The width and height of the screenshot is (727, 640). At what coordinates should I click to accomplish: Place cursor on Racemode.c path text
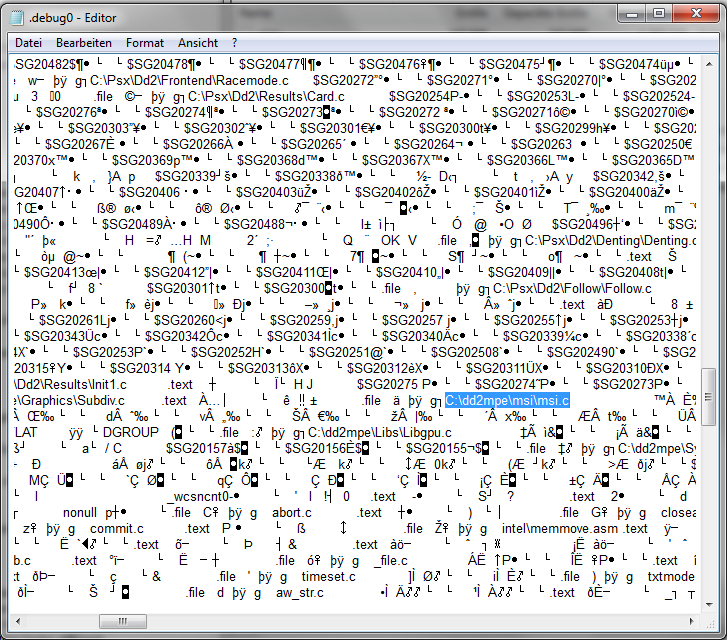(174, 80)
